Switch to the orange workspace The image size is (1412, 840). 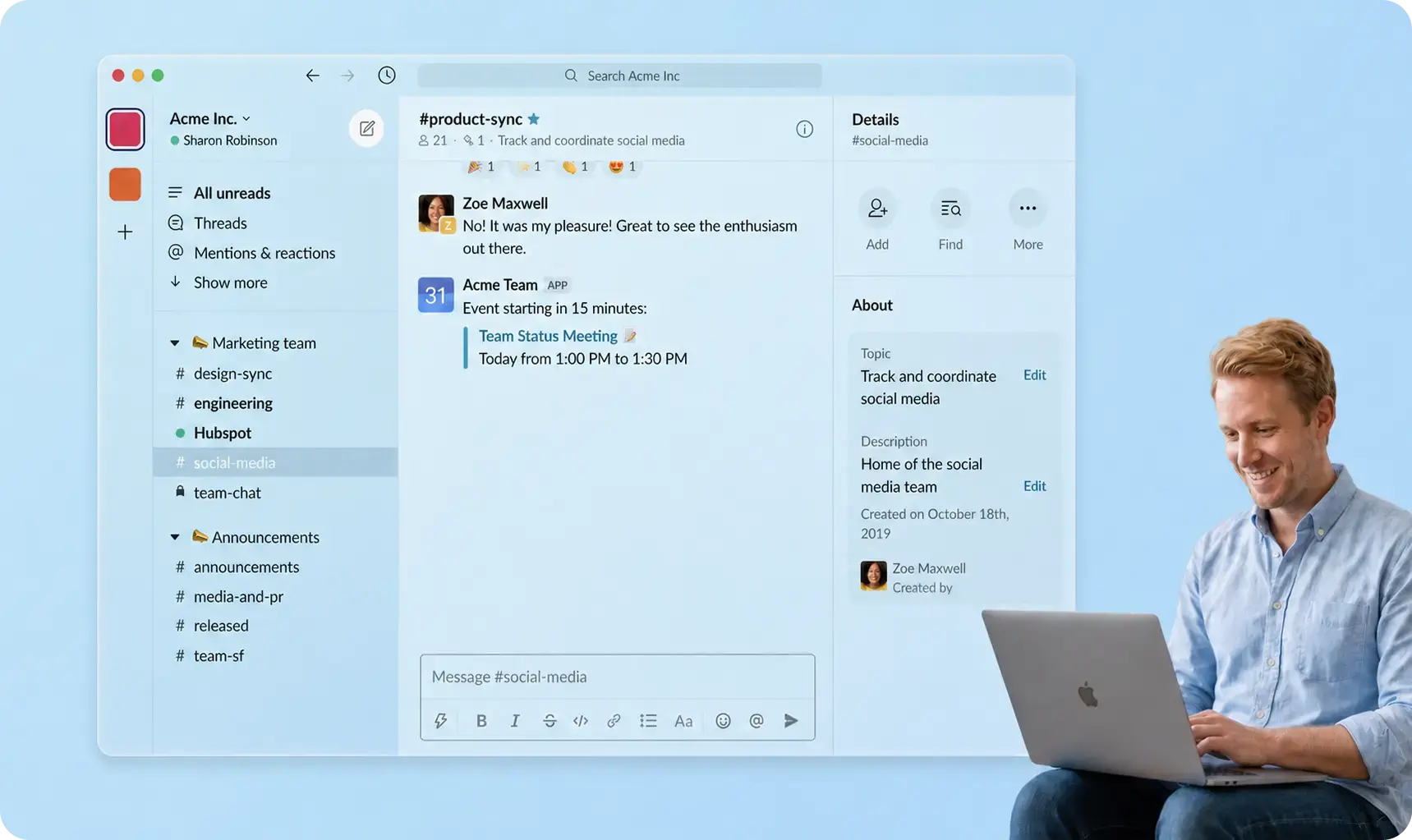pyautogui.click(x=125, y=184)
